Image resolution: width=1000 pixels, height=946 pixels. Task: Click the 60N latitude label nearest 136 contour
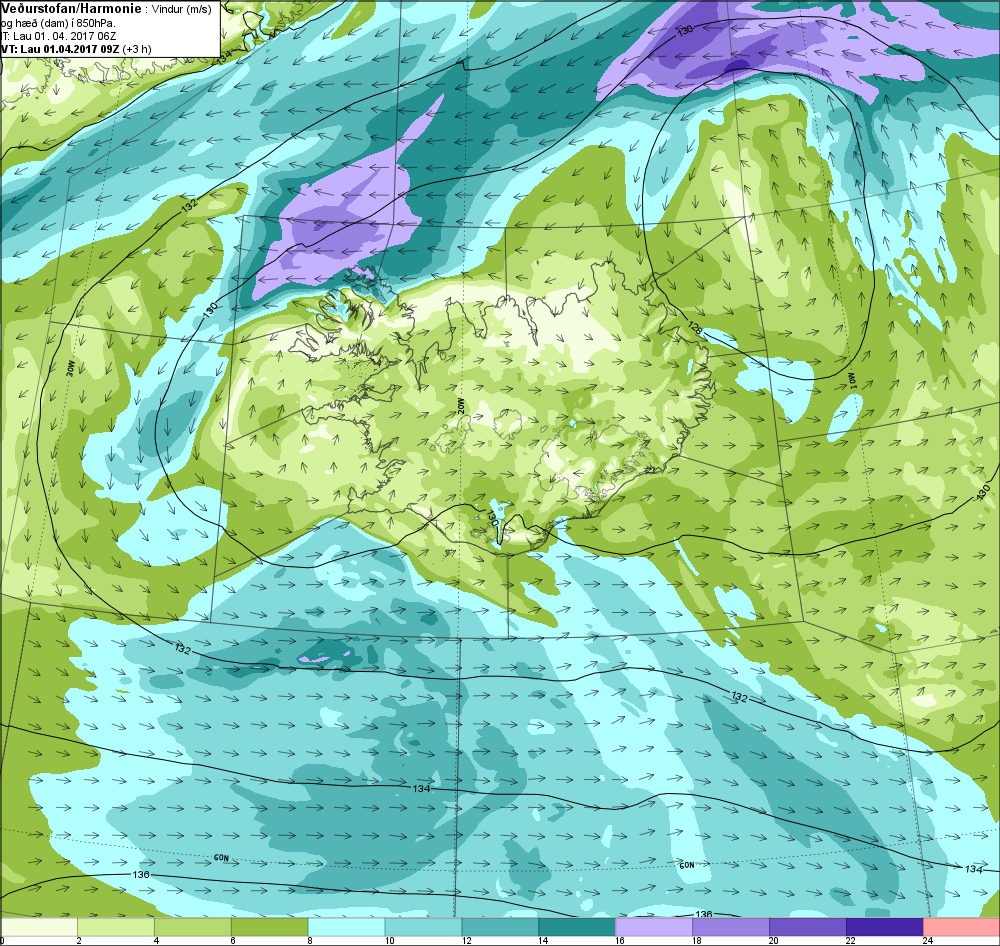pos(221,858)
